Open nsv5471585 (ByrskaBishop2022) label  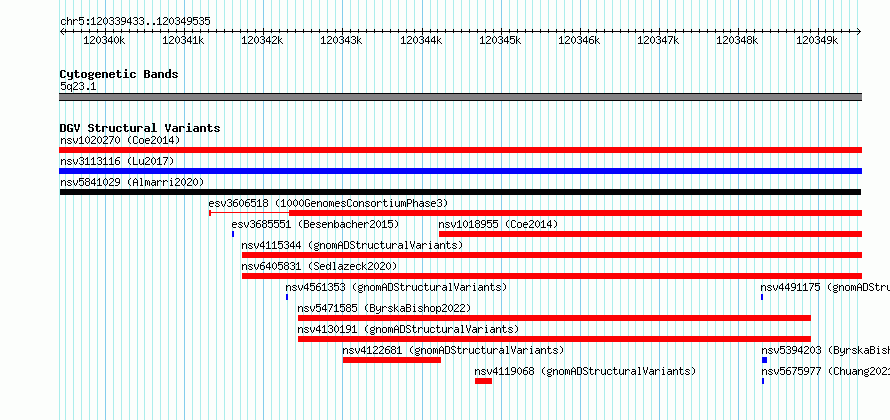[x=384, y=308]
